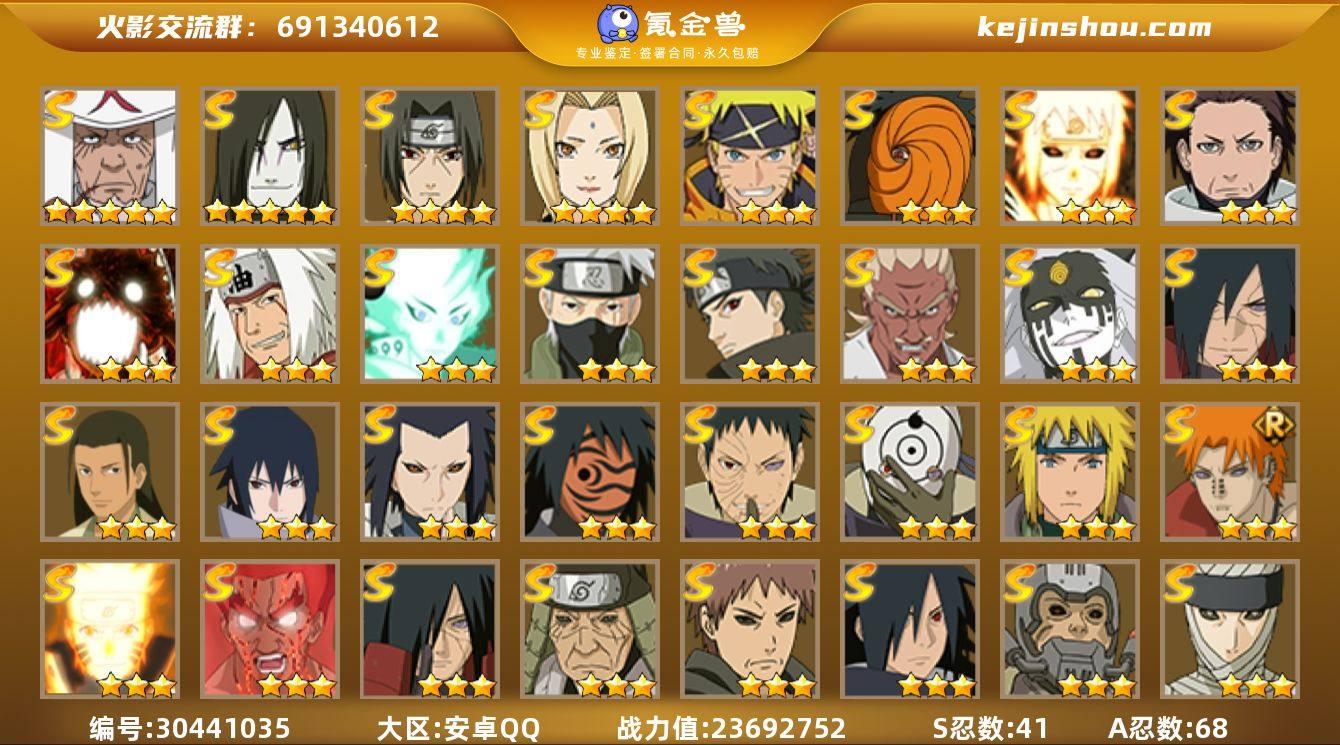
Task: Click the bandaged white-faced ninja card
Action: coord(1230,629)
